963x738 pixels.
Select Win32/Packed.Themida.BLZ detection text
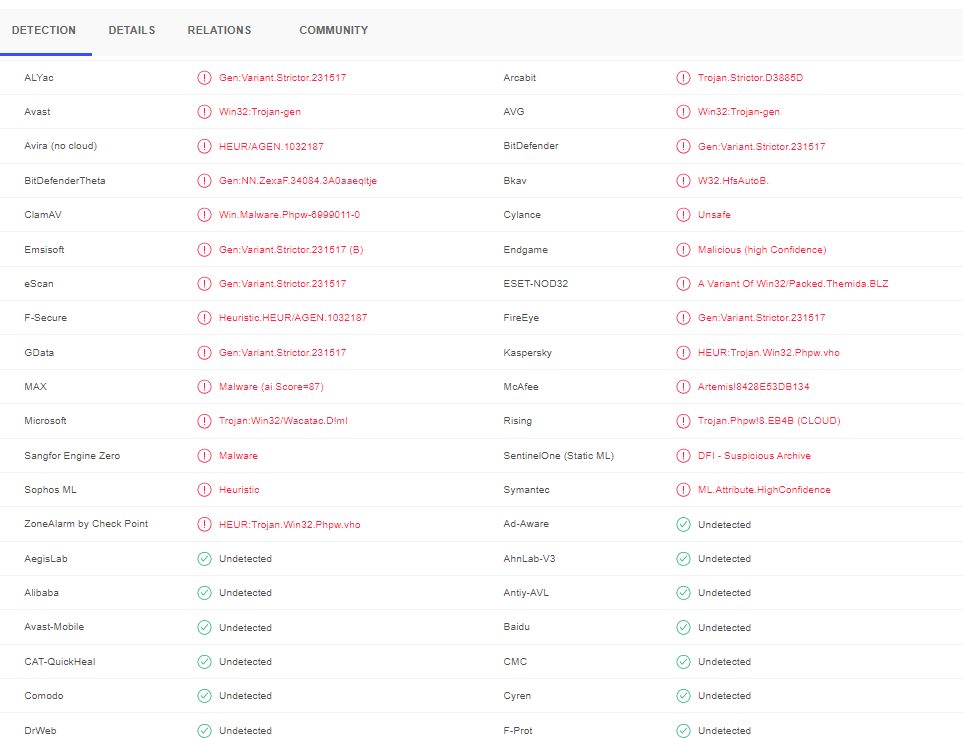coord(822,284)
